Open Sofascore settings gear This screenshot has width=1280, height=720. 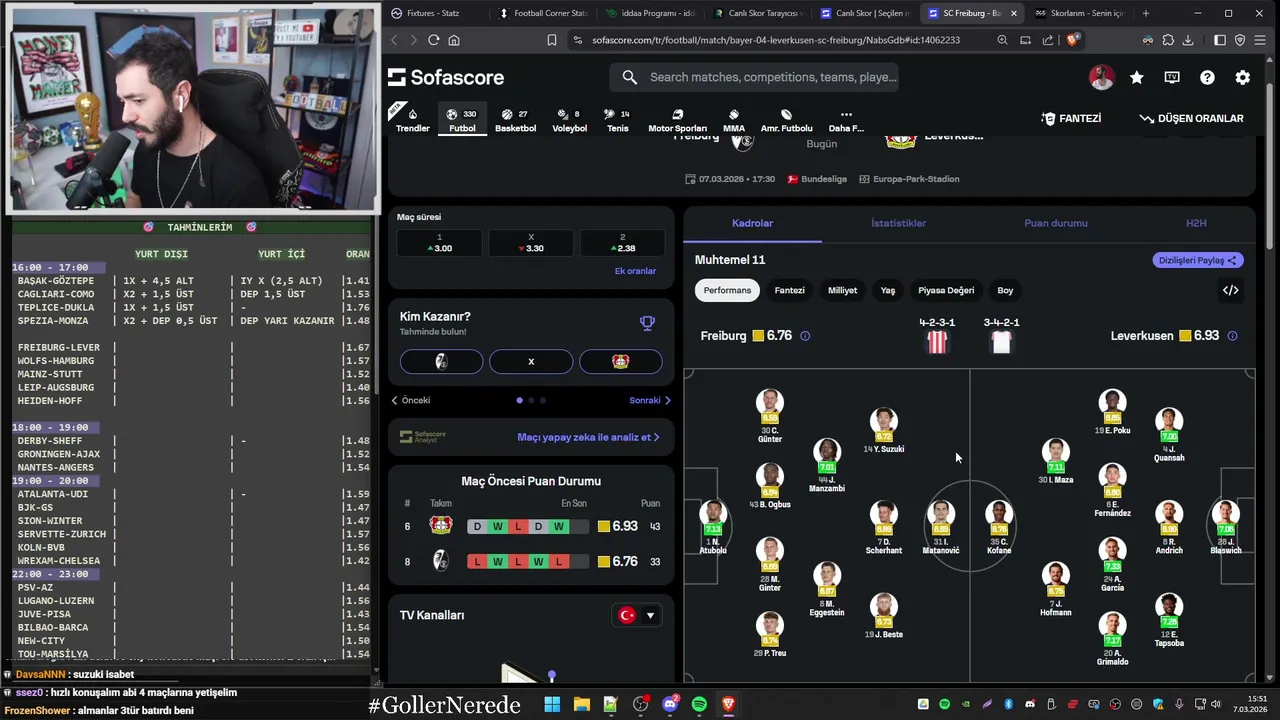point(1242,77)
